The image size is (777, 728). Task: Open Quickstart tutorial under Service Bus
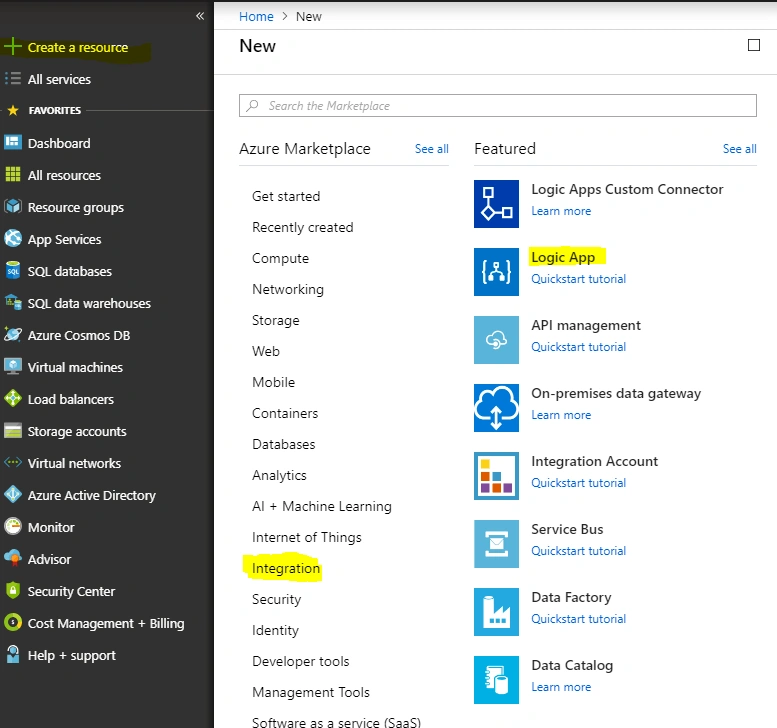[578, 551]
